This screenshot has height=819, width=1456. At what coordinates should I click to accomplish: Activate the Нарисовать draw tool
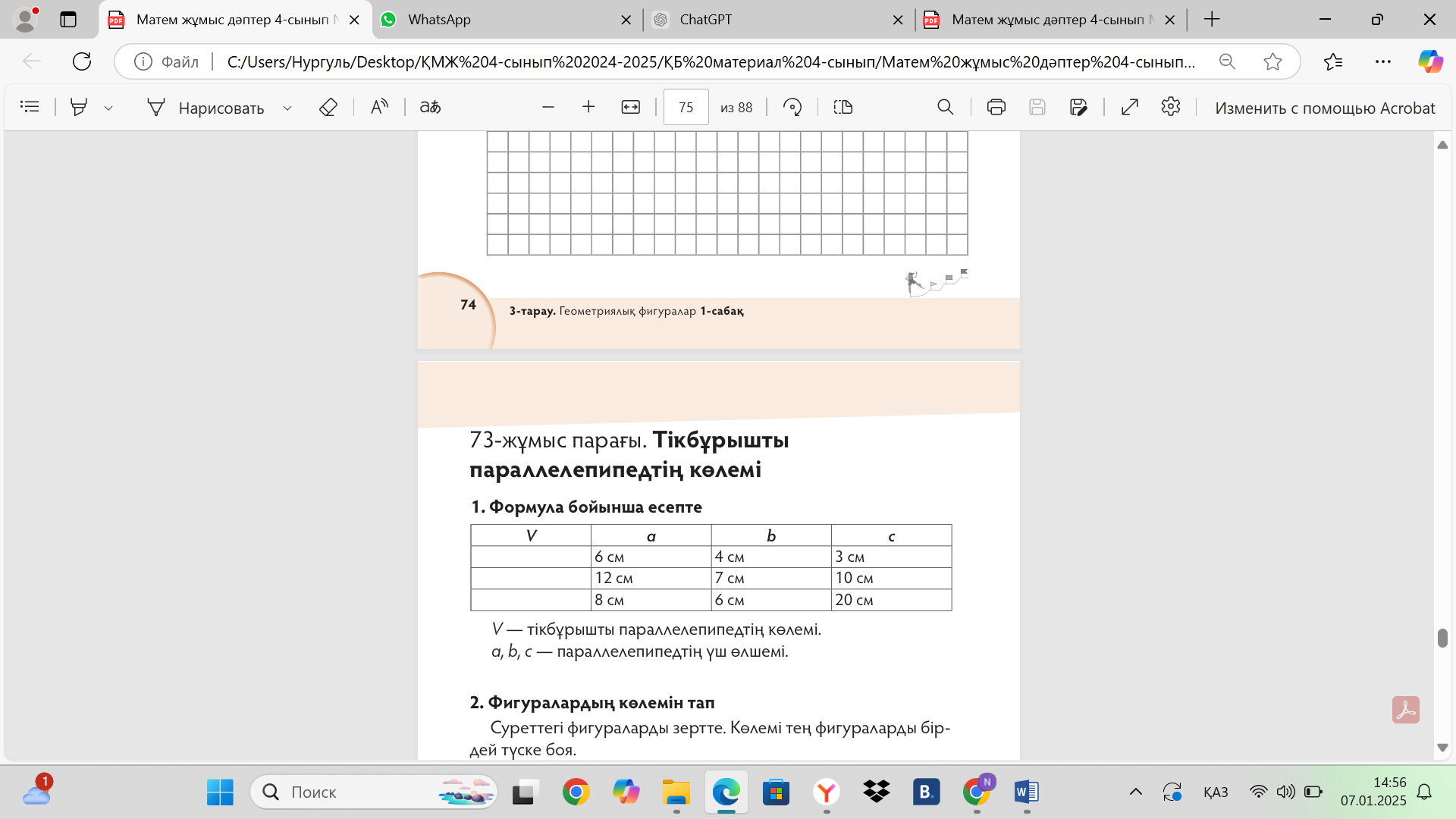(x=205, y=108)
